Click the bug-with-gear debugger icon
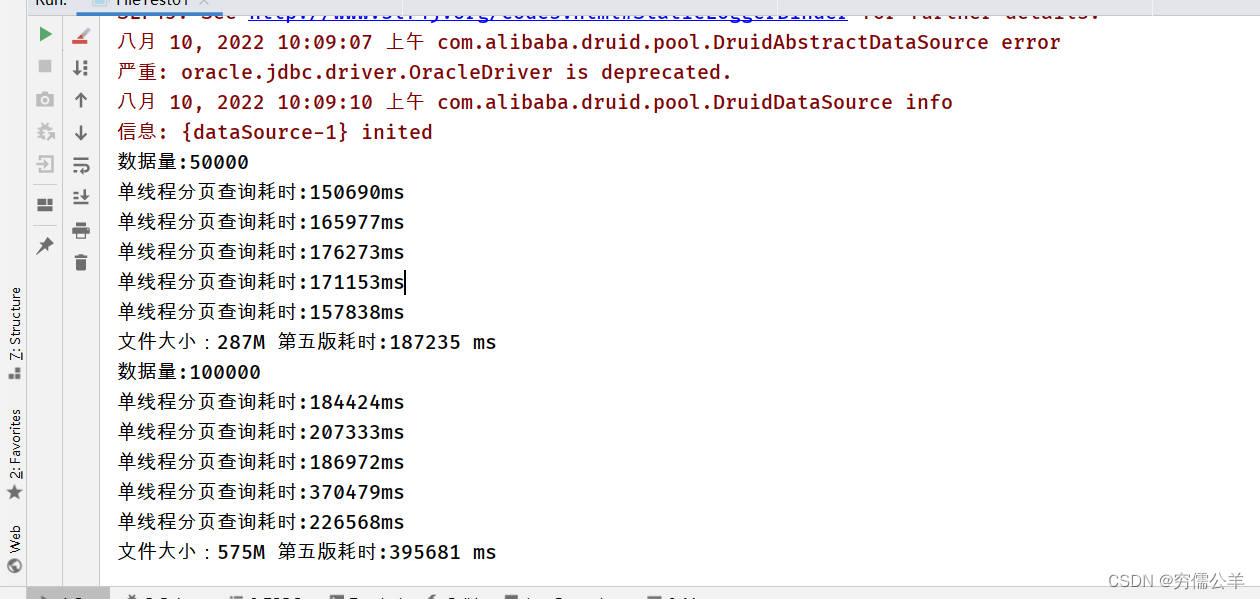This screenshot has width=1260, height=599. click(x=45, y=131)
